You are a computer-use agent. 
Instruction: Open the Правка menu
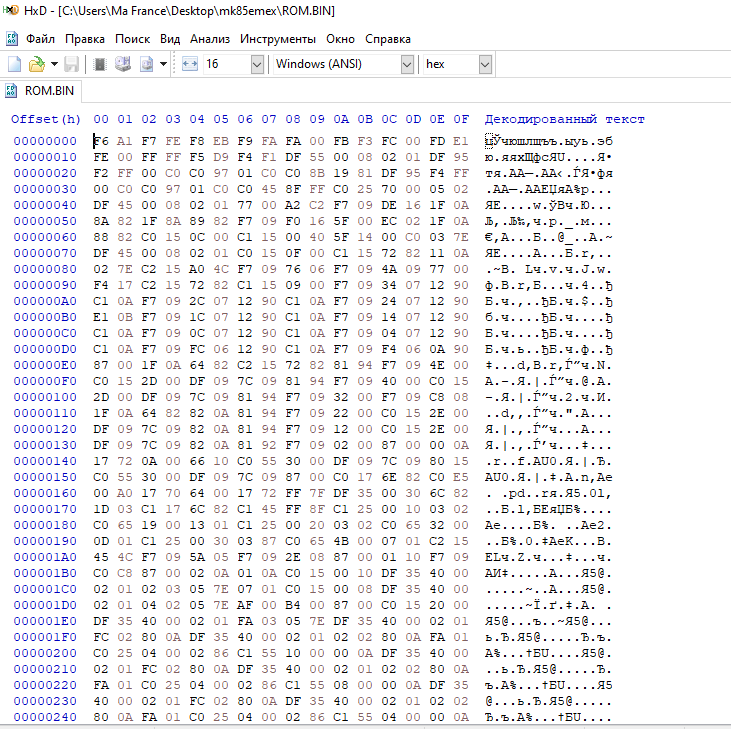[85, 39]
